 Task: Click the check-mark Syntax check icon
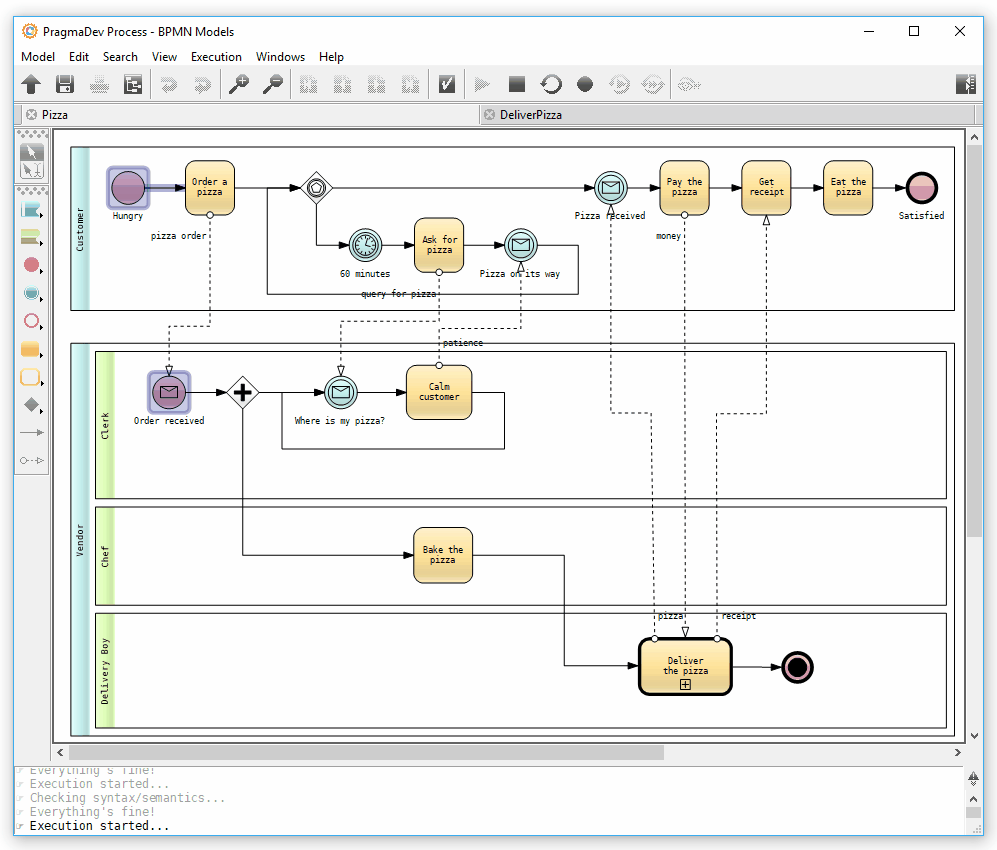pos(447,85)
